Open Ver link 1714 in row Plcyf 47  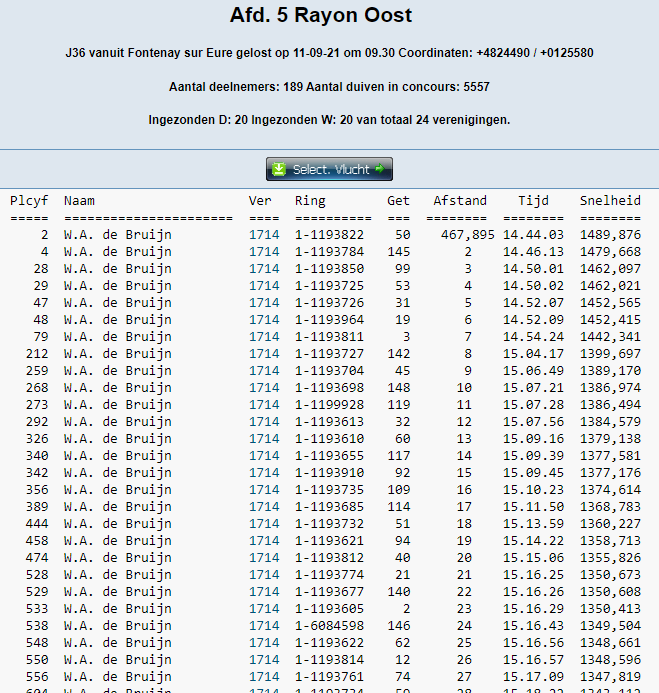pyautogui.click(x=264, y=303)
